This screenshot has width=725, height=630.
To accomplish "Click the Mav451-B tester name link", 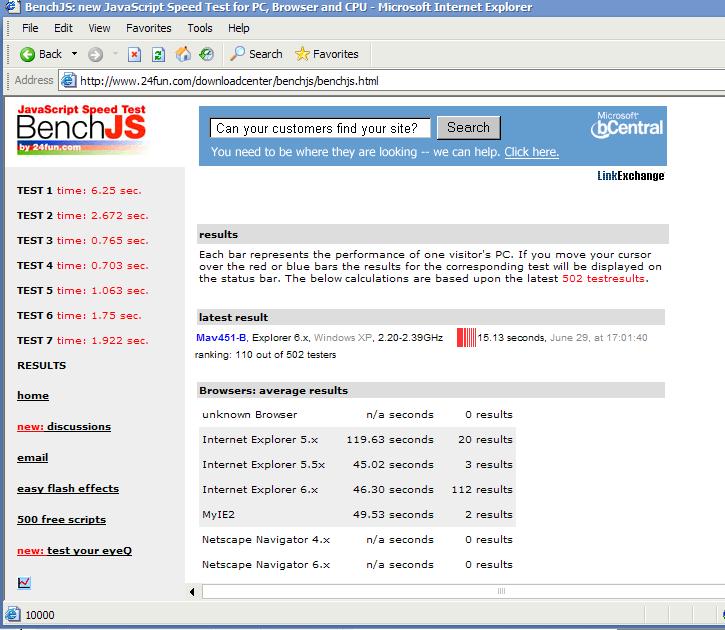I will click(221, 337).
